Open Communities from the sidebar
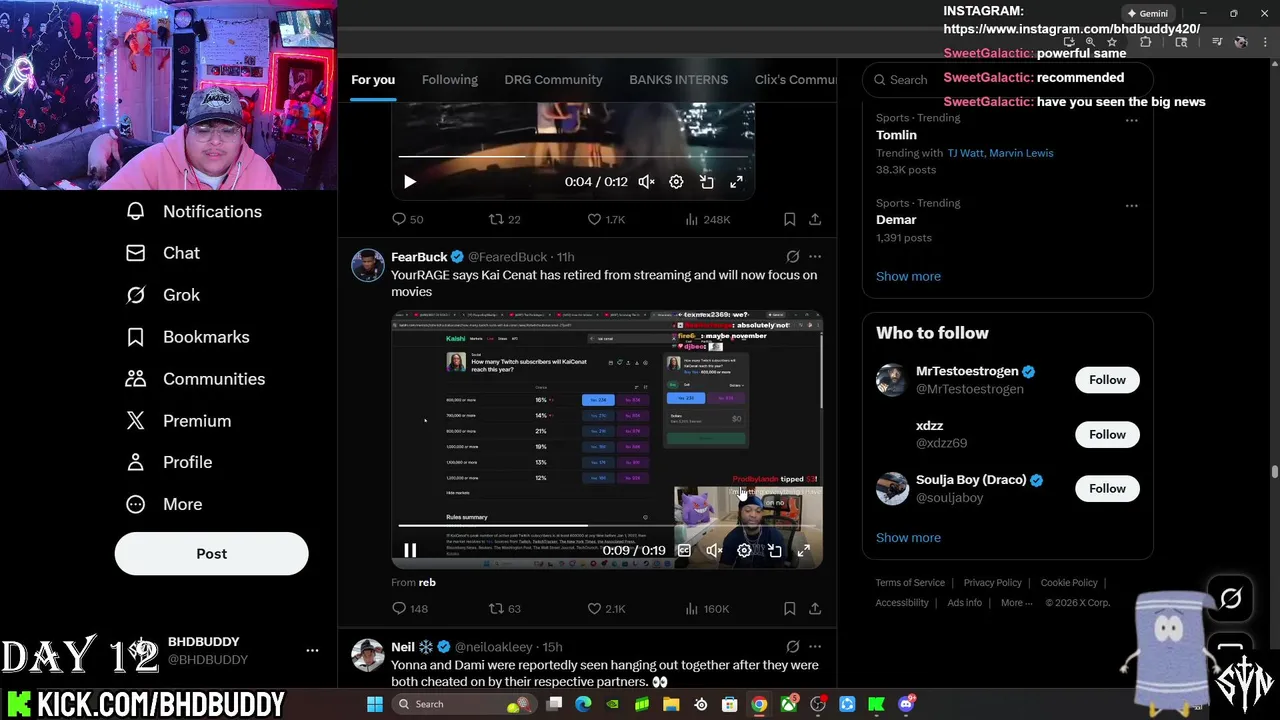 pyautogui.click(x=195, y=379)
